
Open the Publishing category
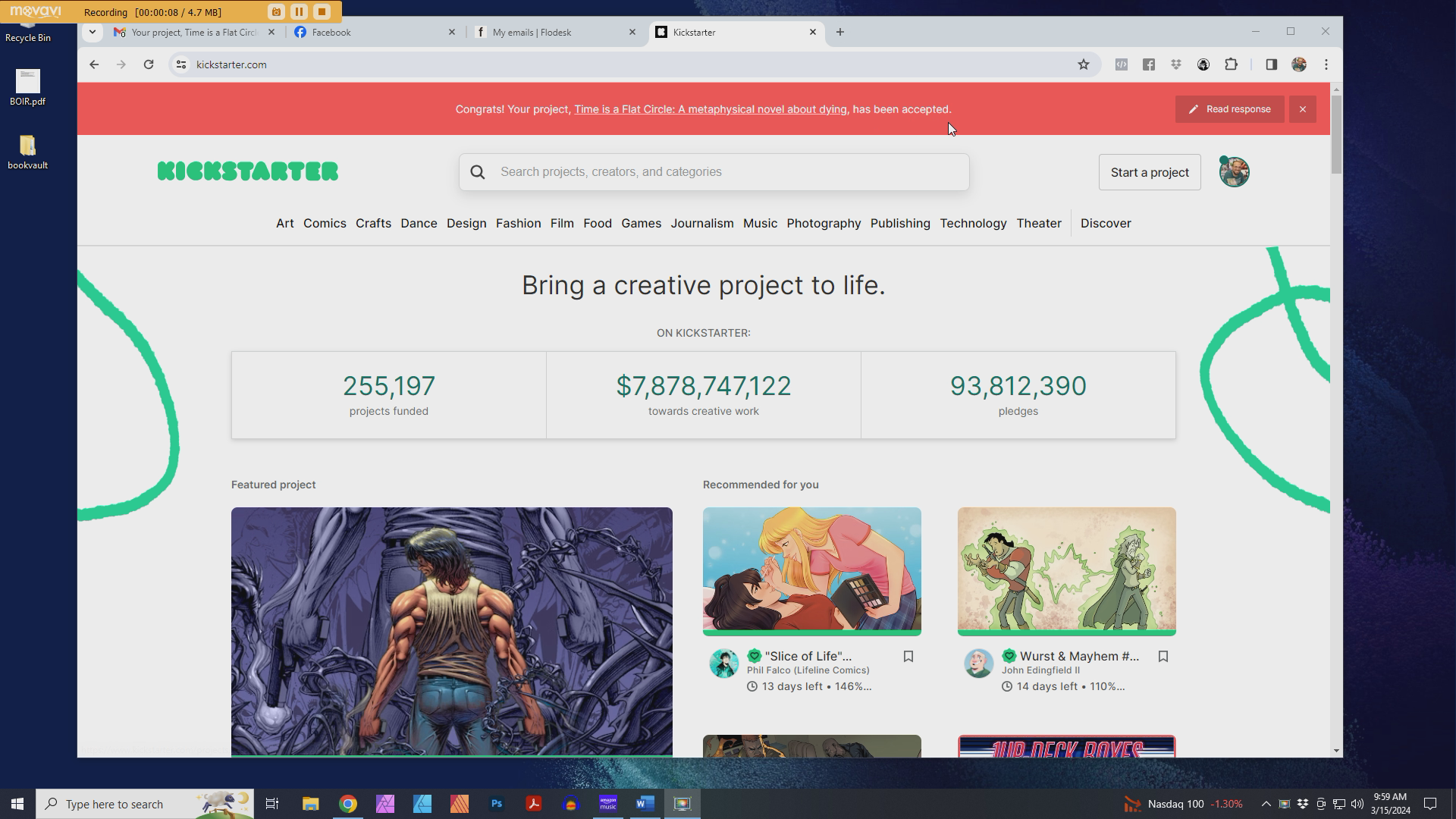coord(900,224)
